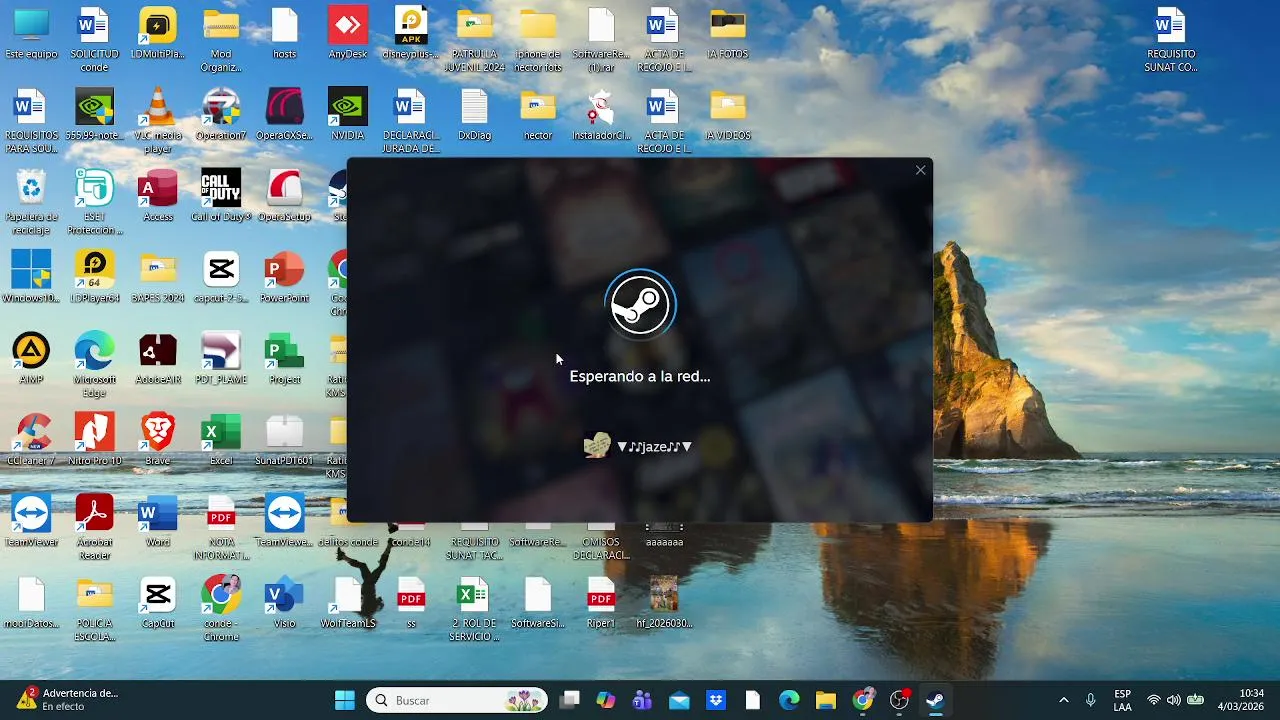
Task: Click the Buscar taskbar search box
Action: tap(457, 700)
